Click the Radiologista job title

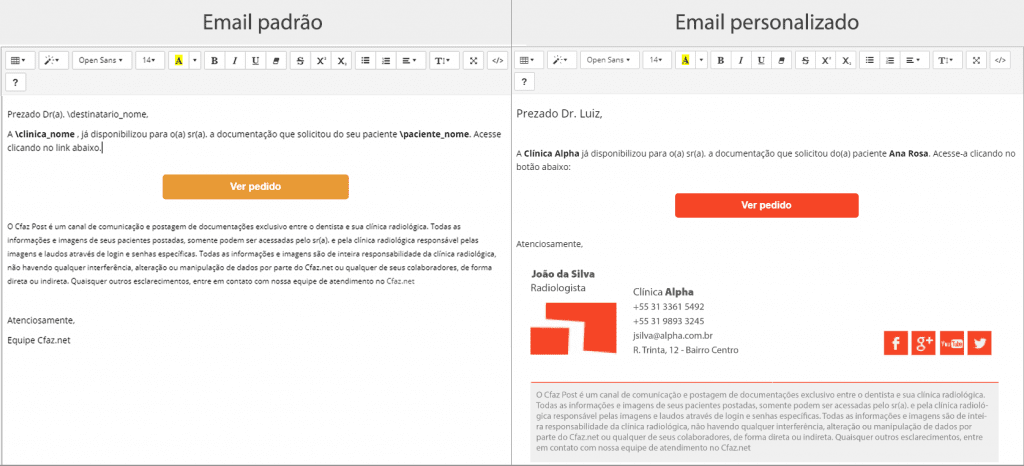point(558,288)
